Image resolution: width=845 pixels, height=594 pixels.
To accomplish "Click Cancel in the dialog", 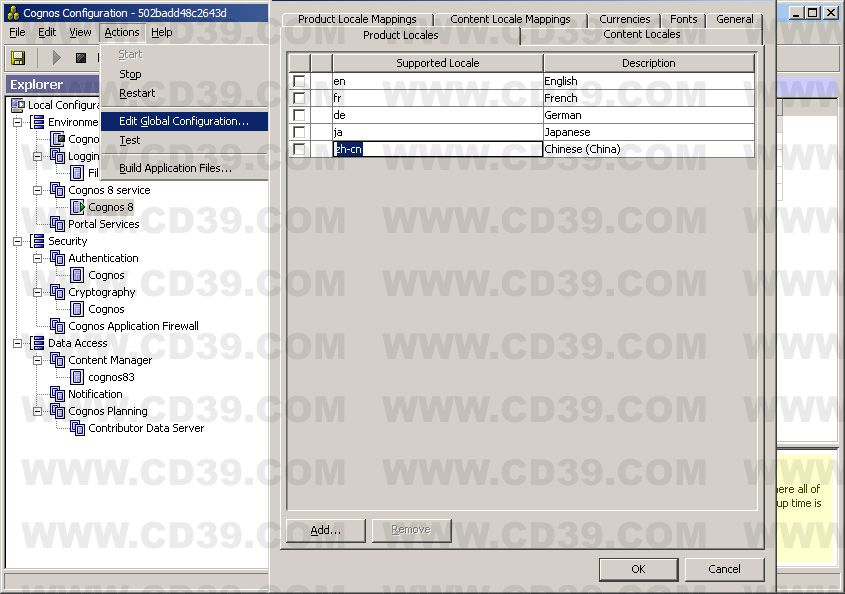I will (x=724, y=569).
